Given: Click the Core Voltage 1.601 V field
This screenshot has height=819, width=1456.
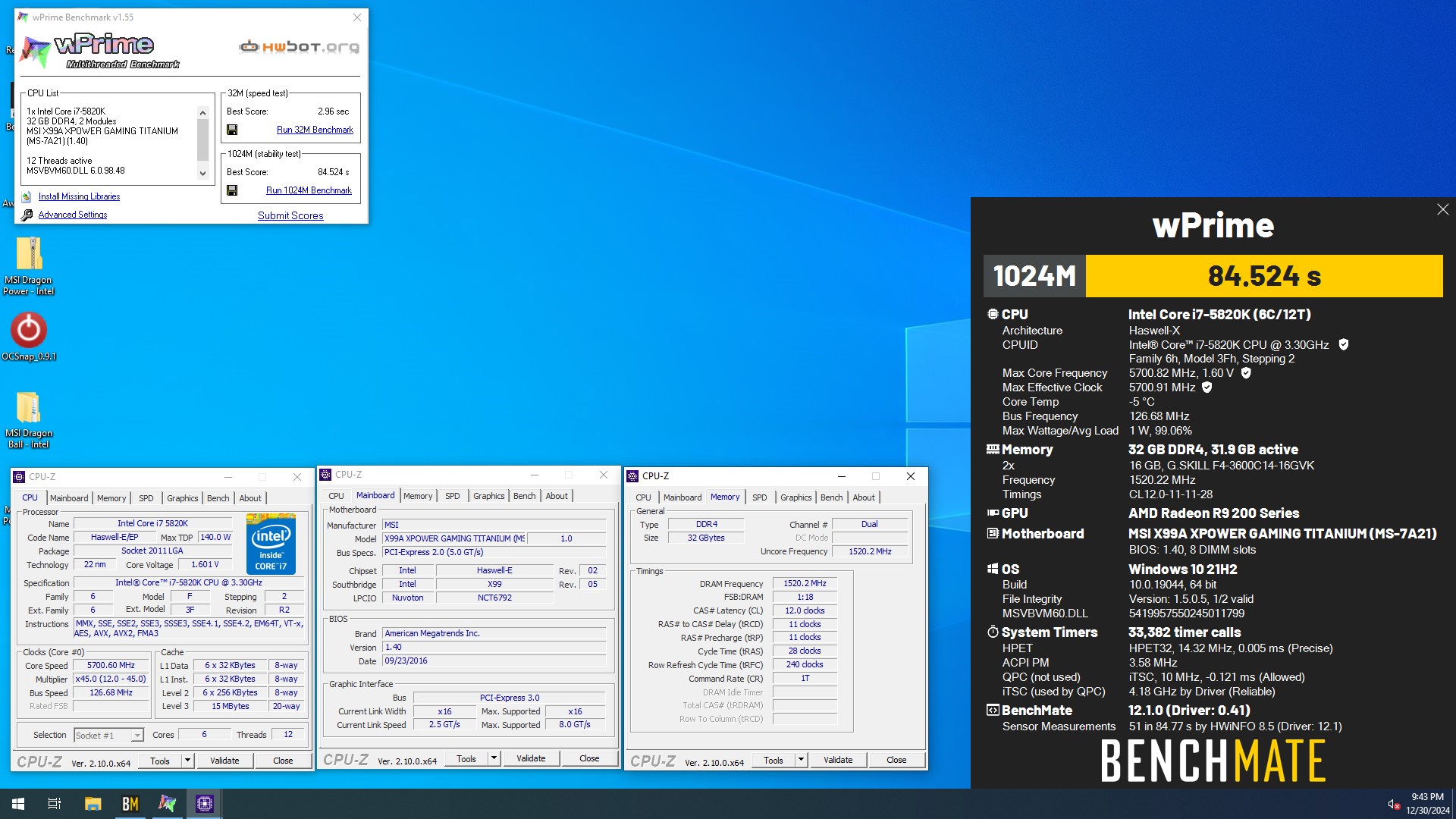Looking at the screenshot, I should (205, 564).
